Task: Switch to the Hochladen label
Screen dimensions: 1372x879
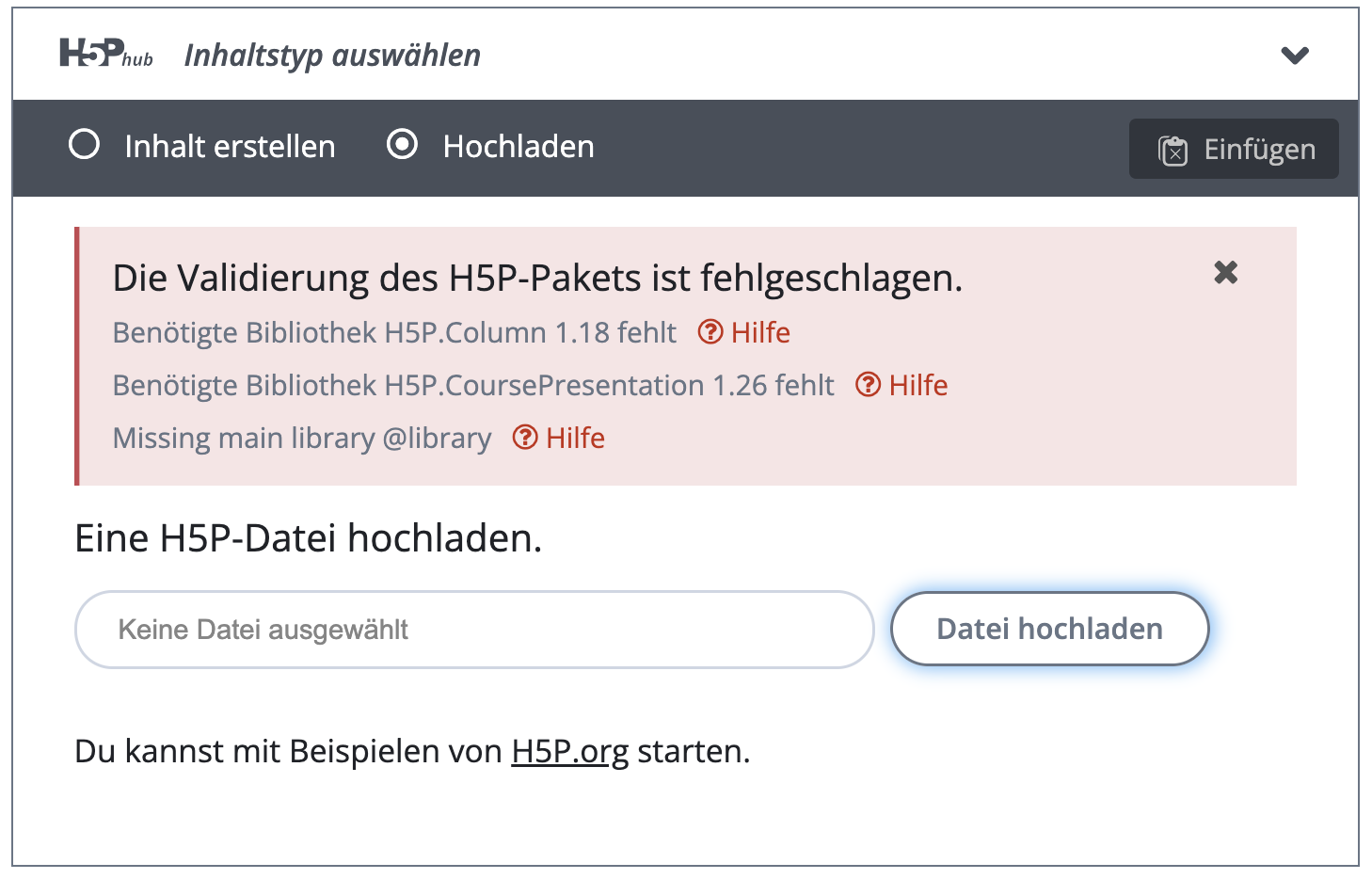Action: [x=518, y=147]
